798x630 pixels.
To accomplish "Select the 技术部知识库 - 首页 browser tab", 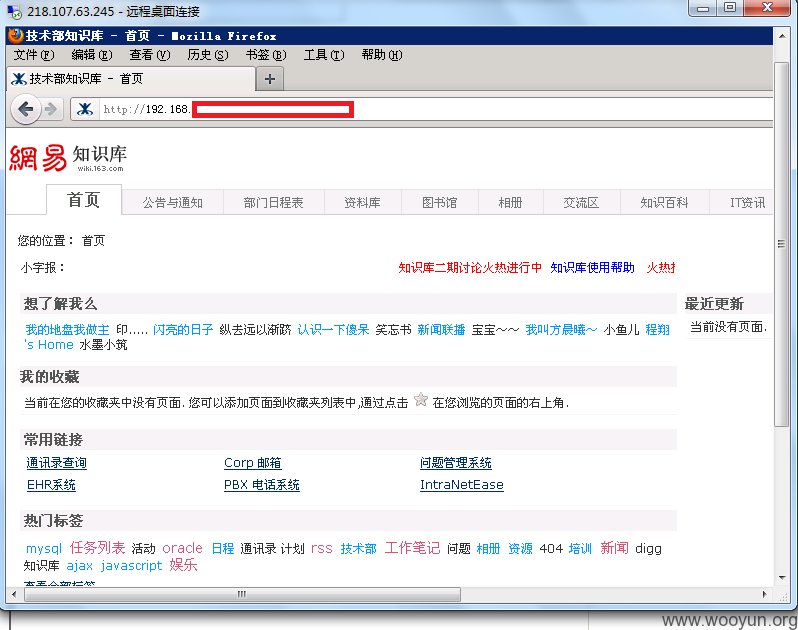I will pyautogui.click(x=131, y=79).
